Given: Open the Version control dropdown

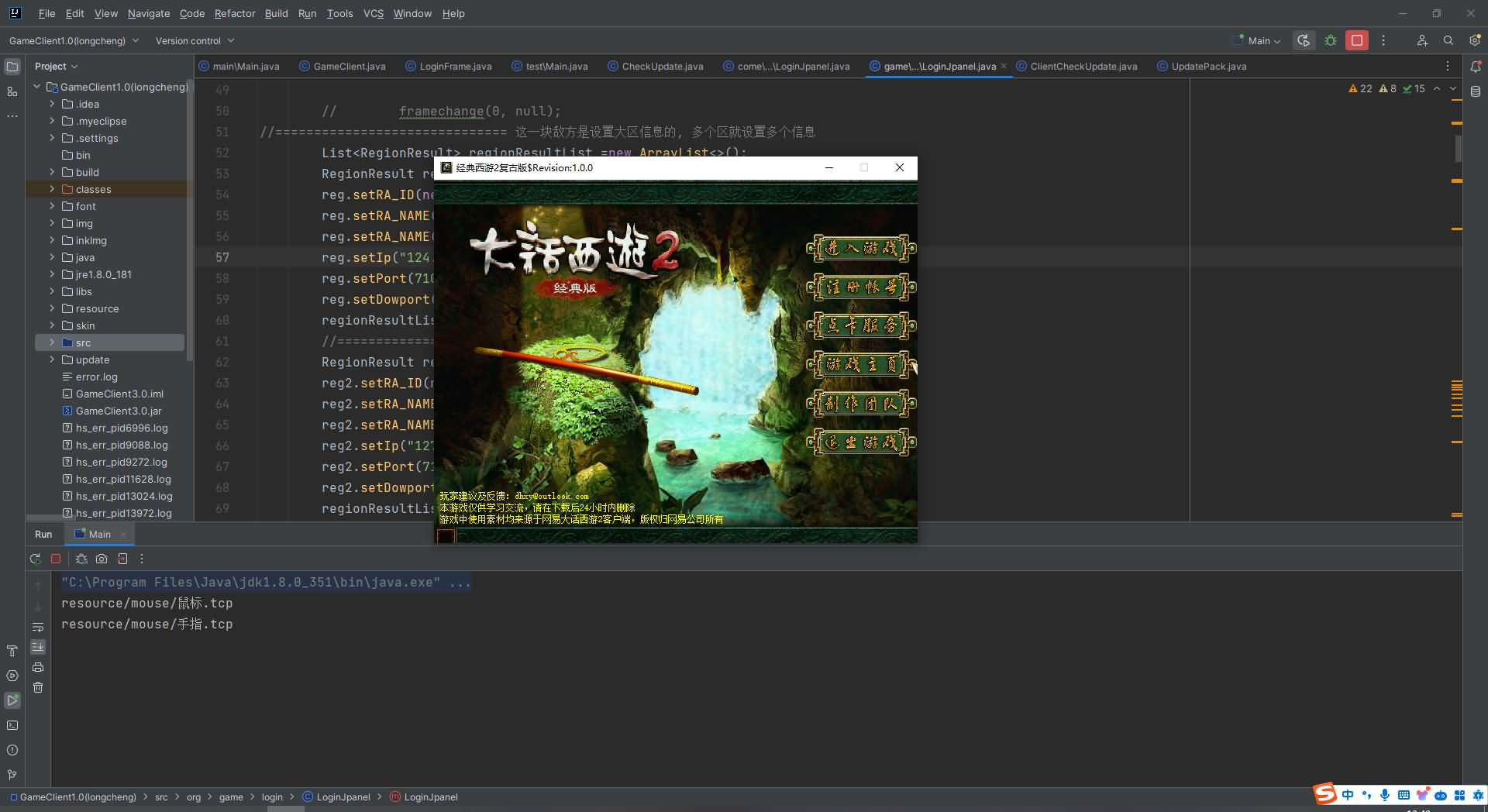Looking at the screenshot, I should (195, 40).
